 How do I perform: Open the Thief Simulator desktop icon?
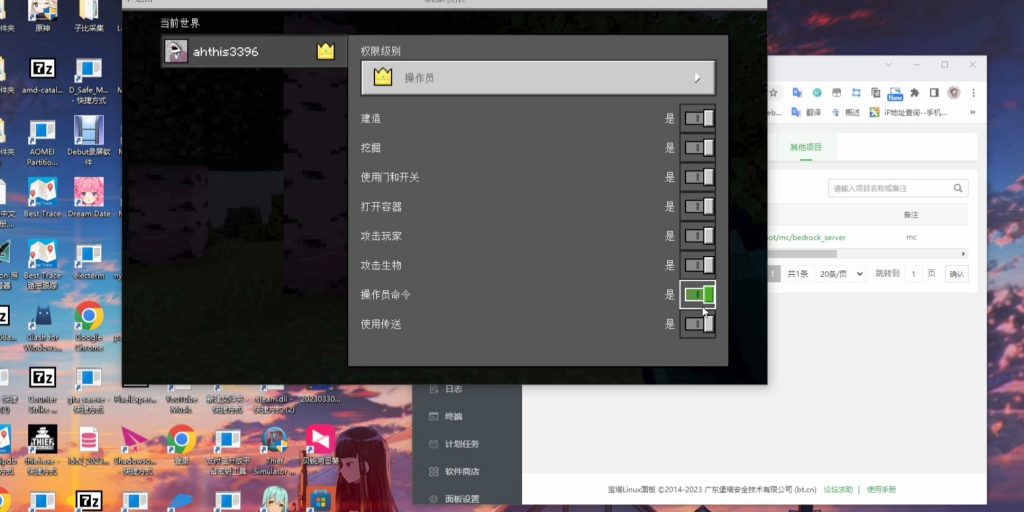[x=274, y=451]
